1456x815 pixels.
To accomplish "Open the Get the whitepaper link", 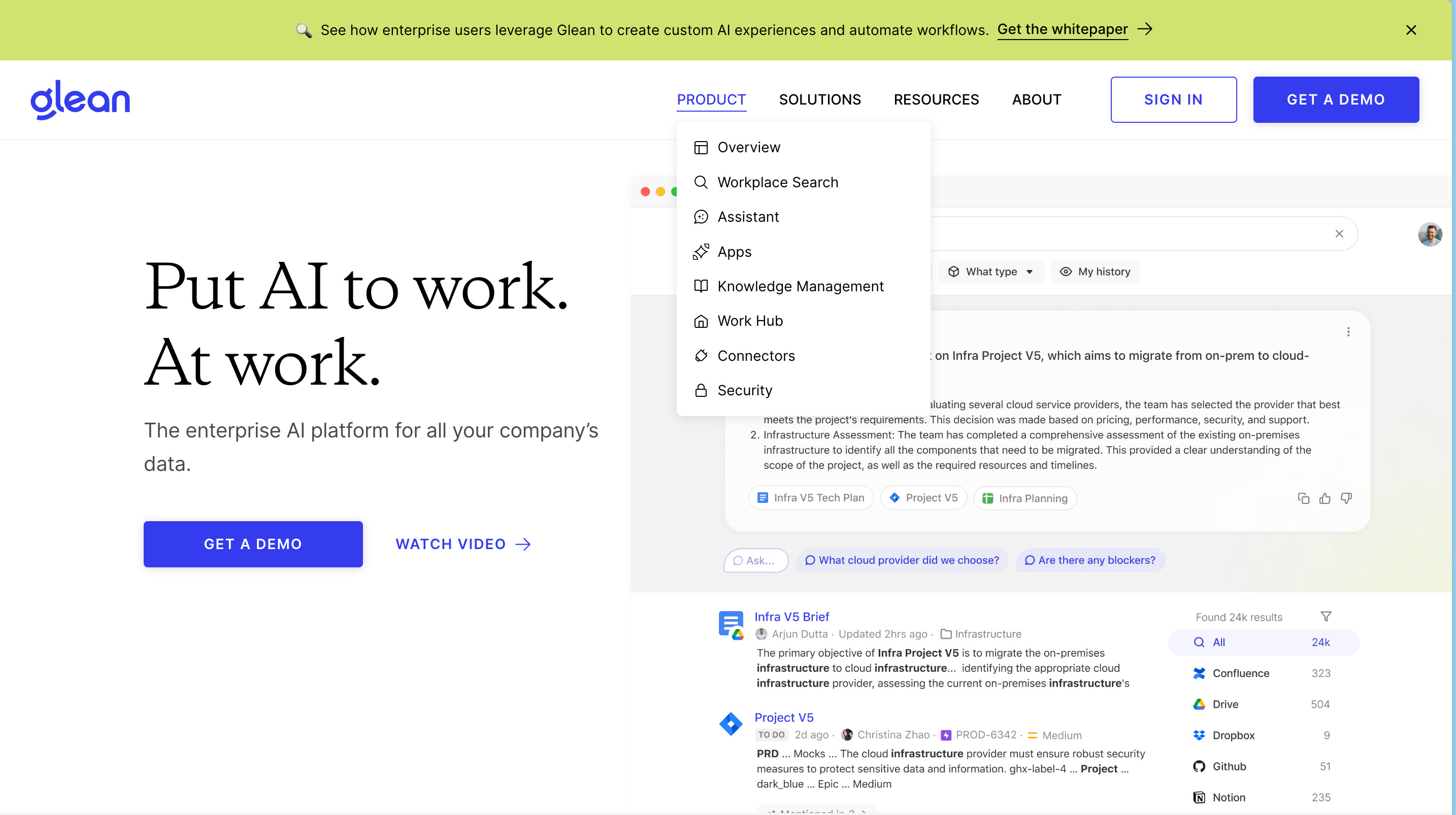I will pos(1062,29).
